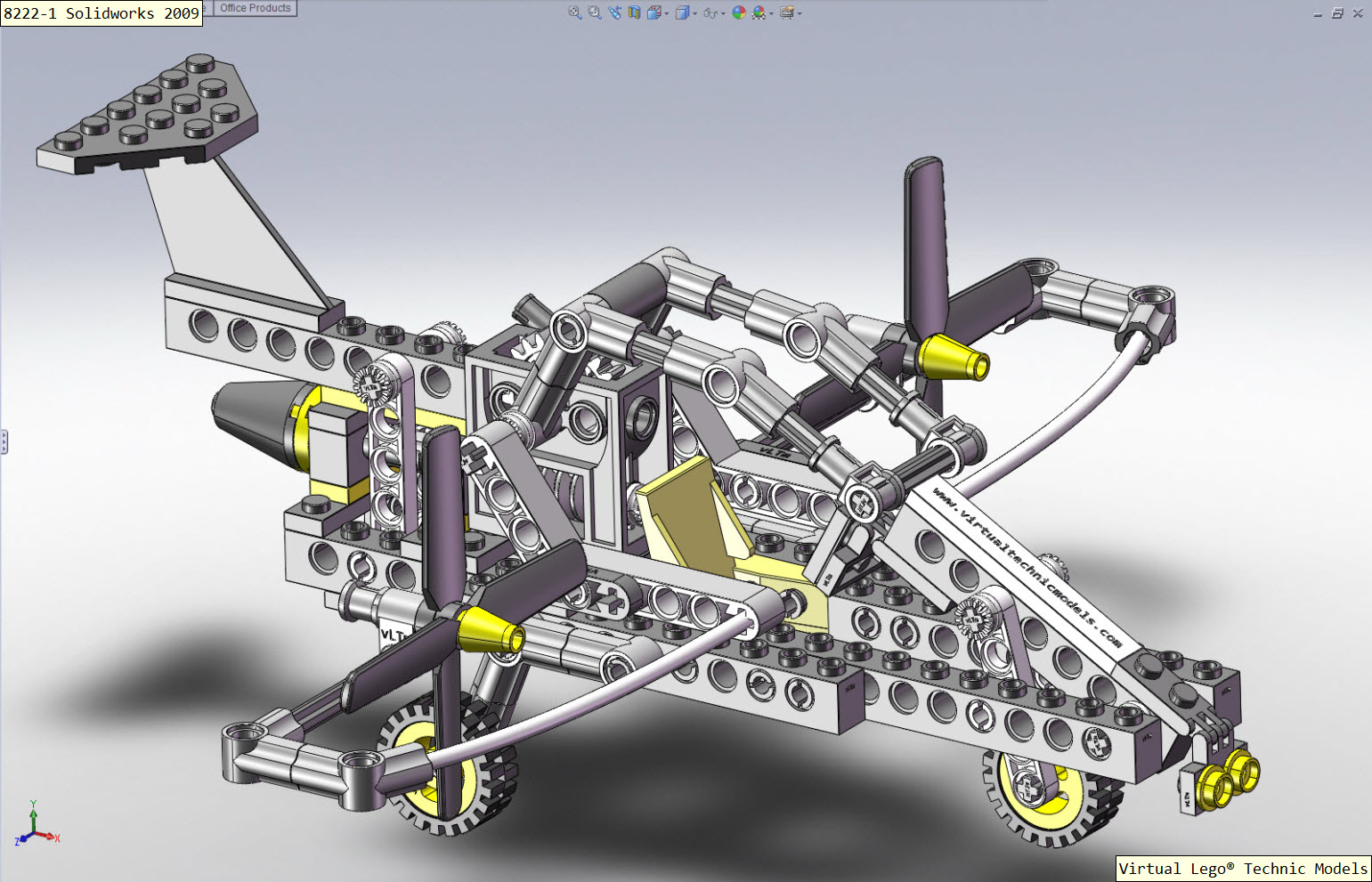Activate the Zoom to Area tool
This screenshot has width=1372, height=882.
595,12
